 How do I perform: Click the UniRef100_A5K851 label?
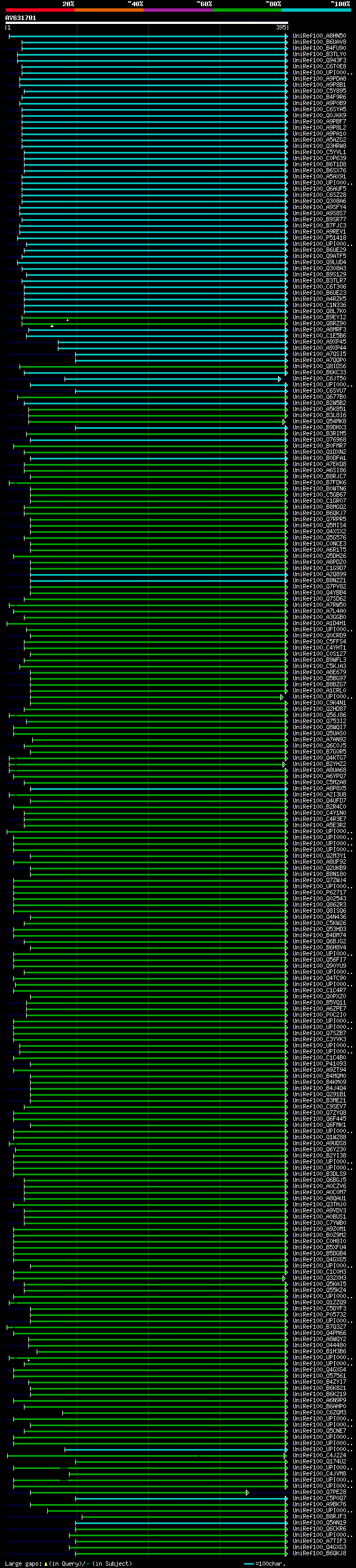[x=319, y=409]
